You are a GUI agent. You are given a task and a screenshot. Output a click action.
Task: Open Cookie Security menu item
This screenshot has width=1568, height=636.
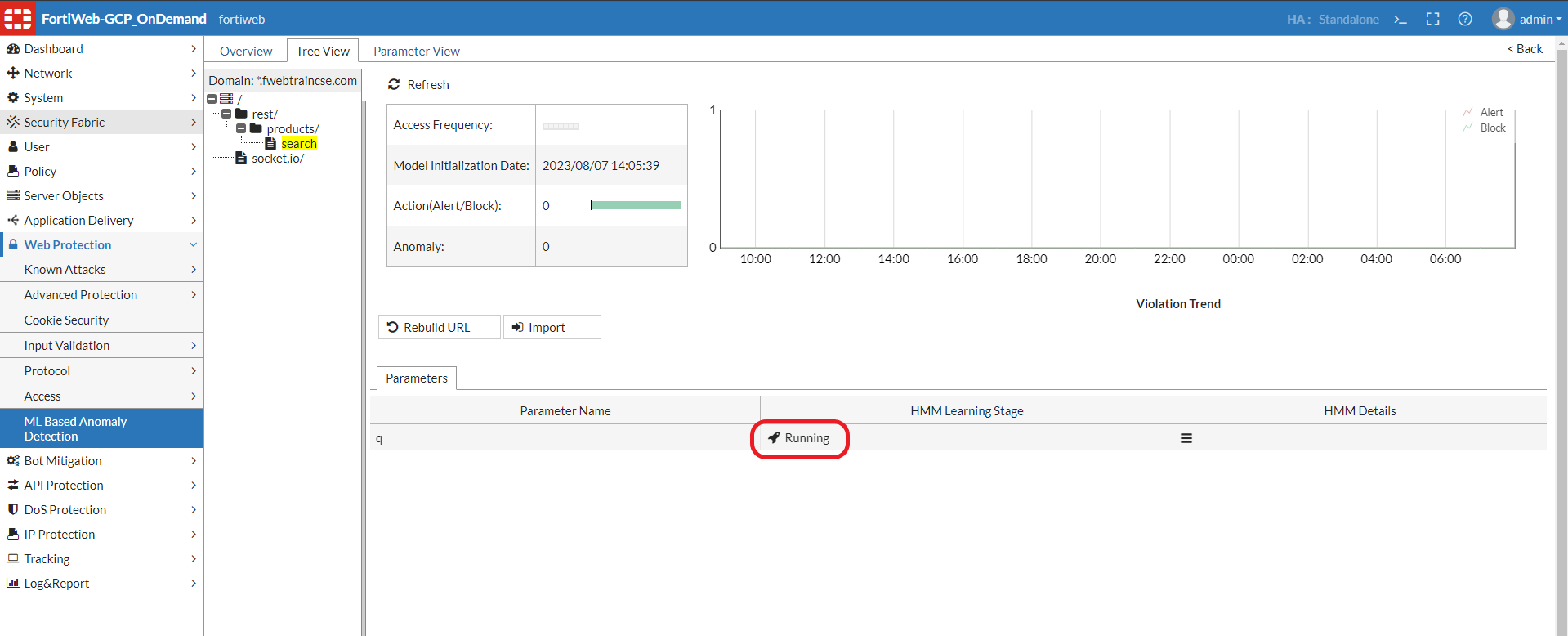pos(101,320)
